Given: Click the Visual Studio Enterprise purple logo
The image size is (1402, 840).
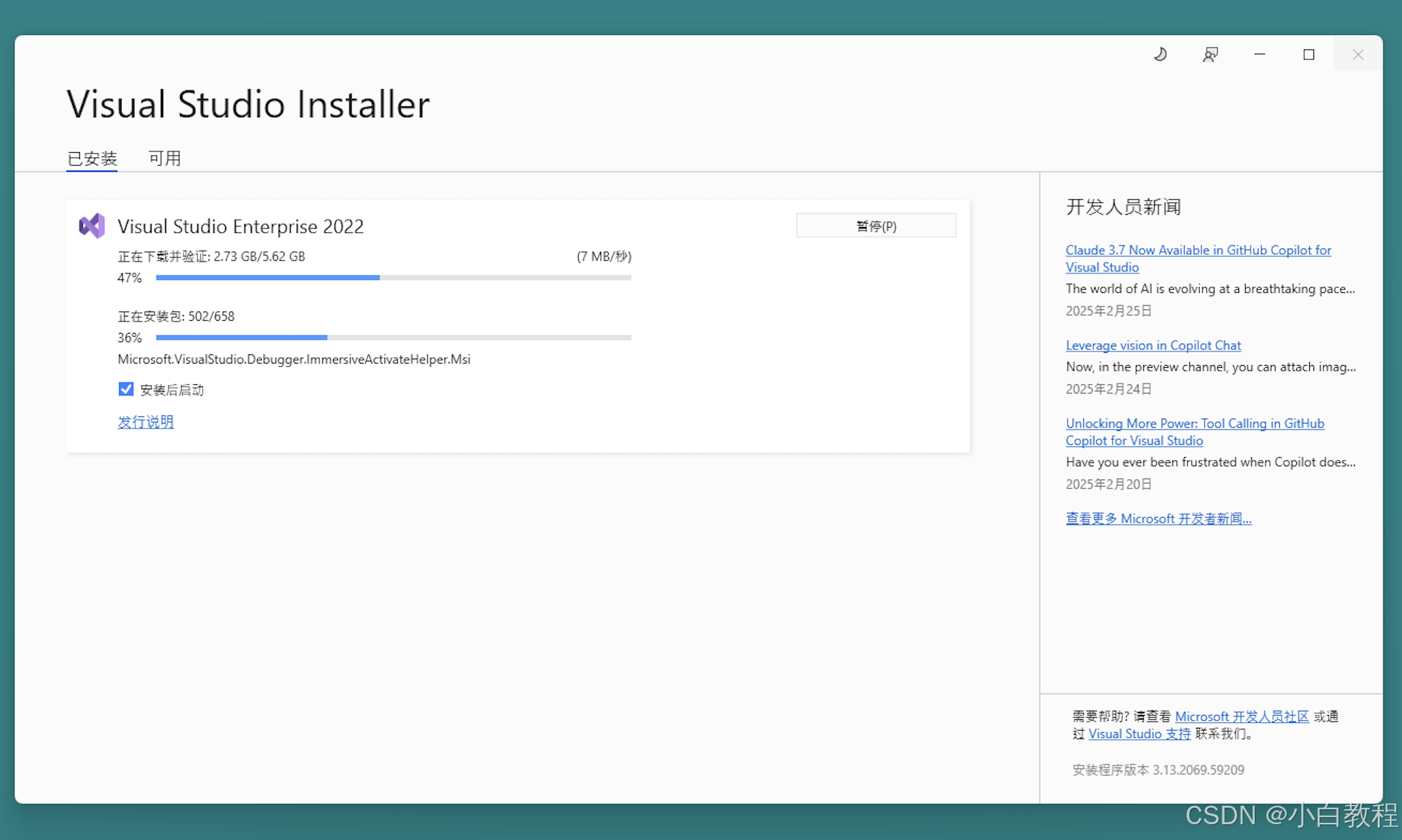Looking at the screenshot, I should click(x=91, y=226).
